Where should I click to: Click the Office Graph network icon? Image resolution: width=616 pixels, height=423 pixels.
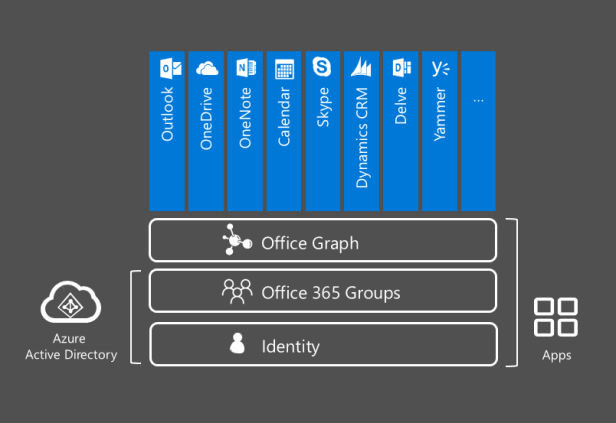[238, 242]
